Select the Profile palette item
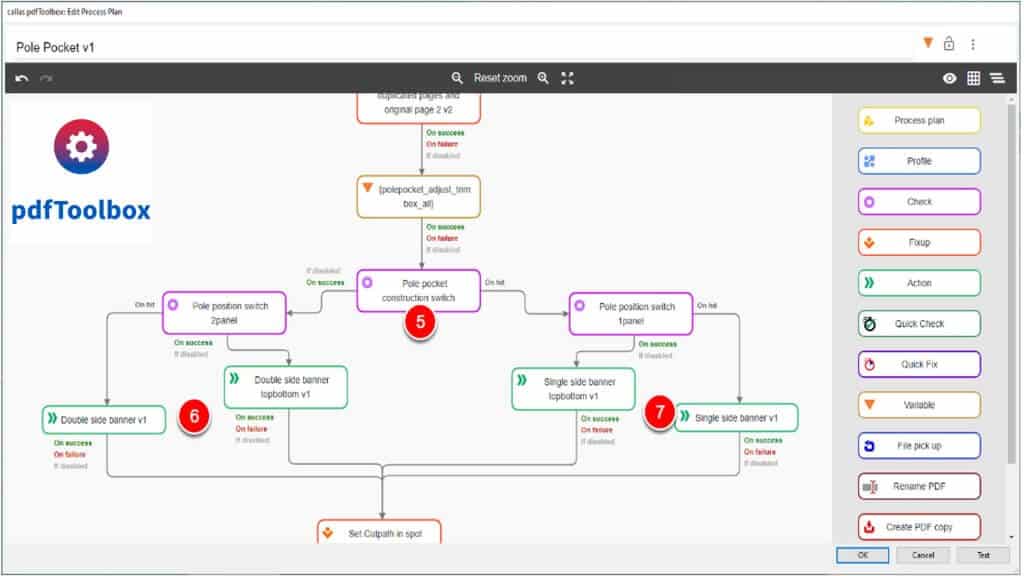This screenshot has width=1024, height=576. 919,161
